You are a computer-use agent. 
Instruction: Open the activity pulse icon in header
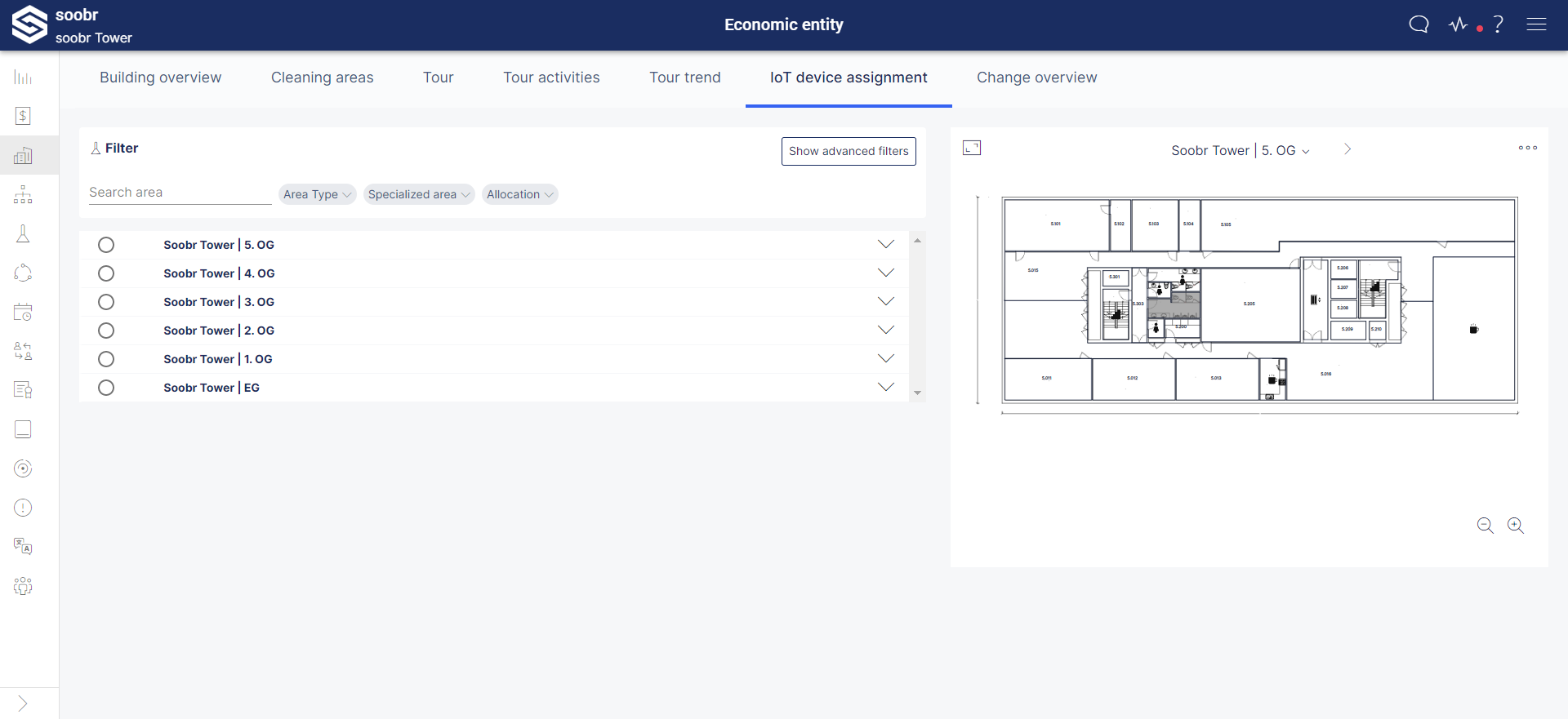1459,24
